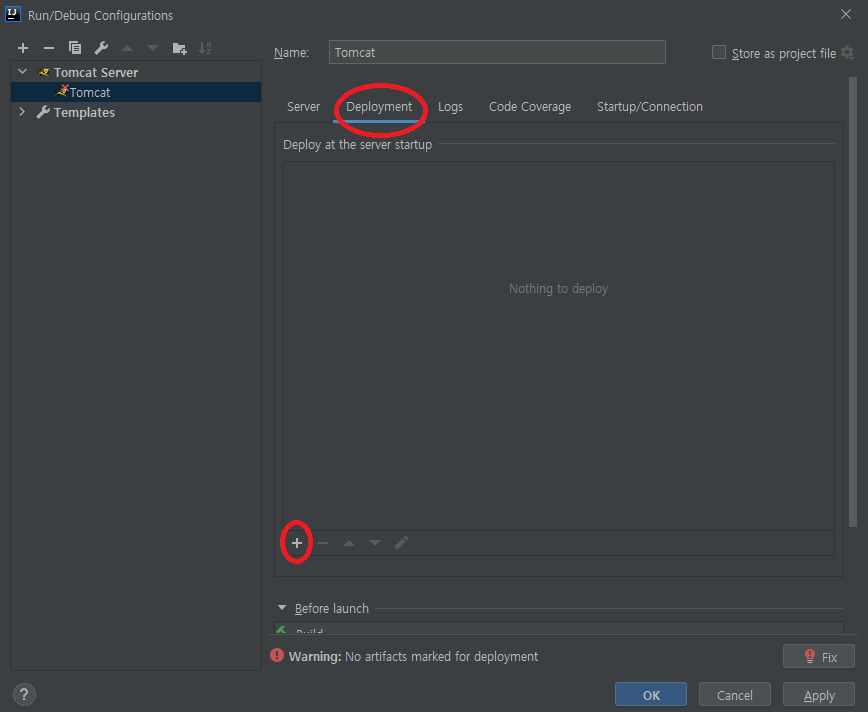Click the 'No artifacts marked for deployment' warning text
The image size is (868, 712).
[441, 656]
